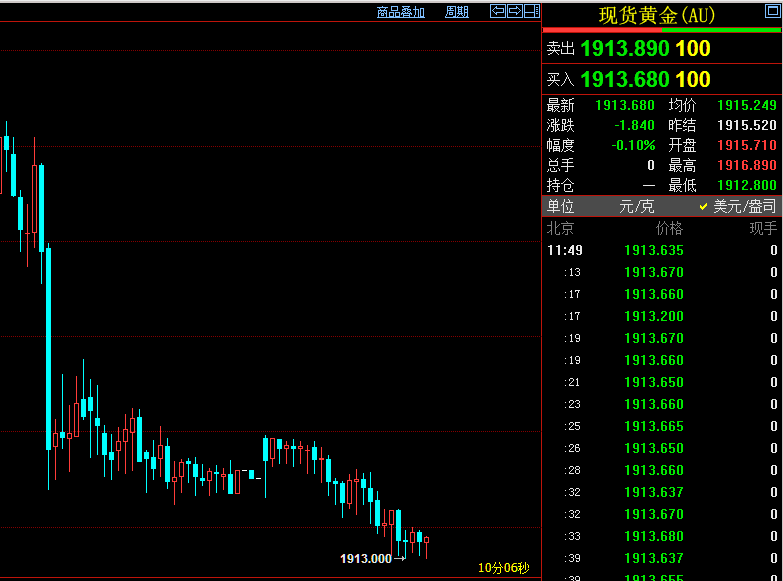Click the 1913.000 low price marker on chart
Viewport: 783px width, 581px height.
click(366, 558)
